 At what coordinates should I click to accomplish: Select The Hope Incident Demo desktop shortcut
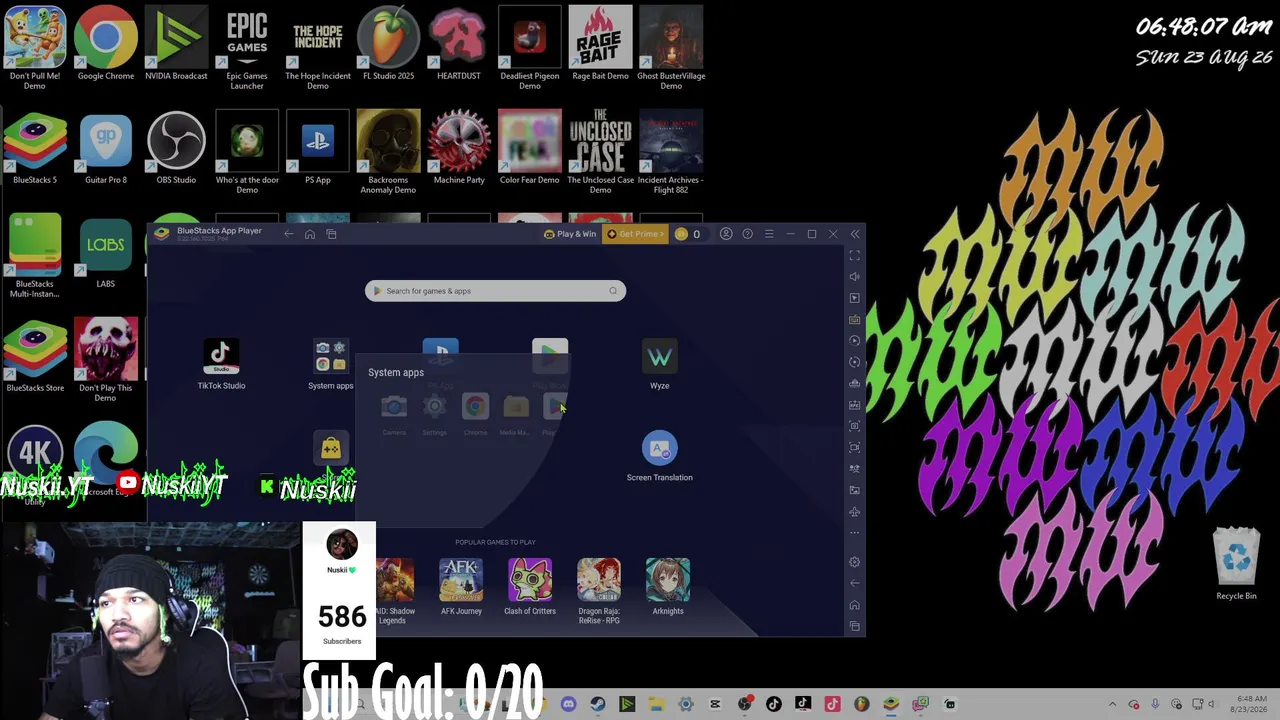[318, 49]
